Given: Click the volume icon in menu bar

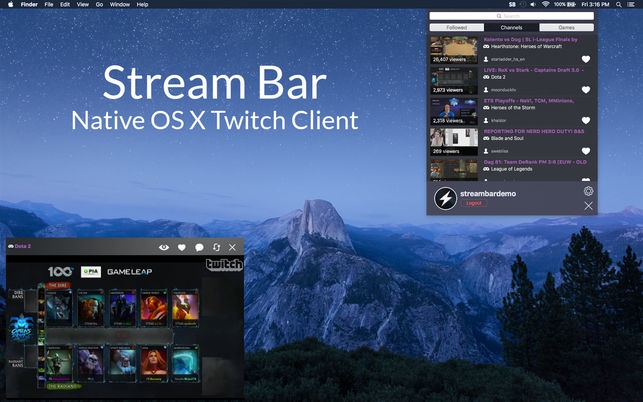Looking at the screenshot, I should (533, 5).
